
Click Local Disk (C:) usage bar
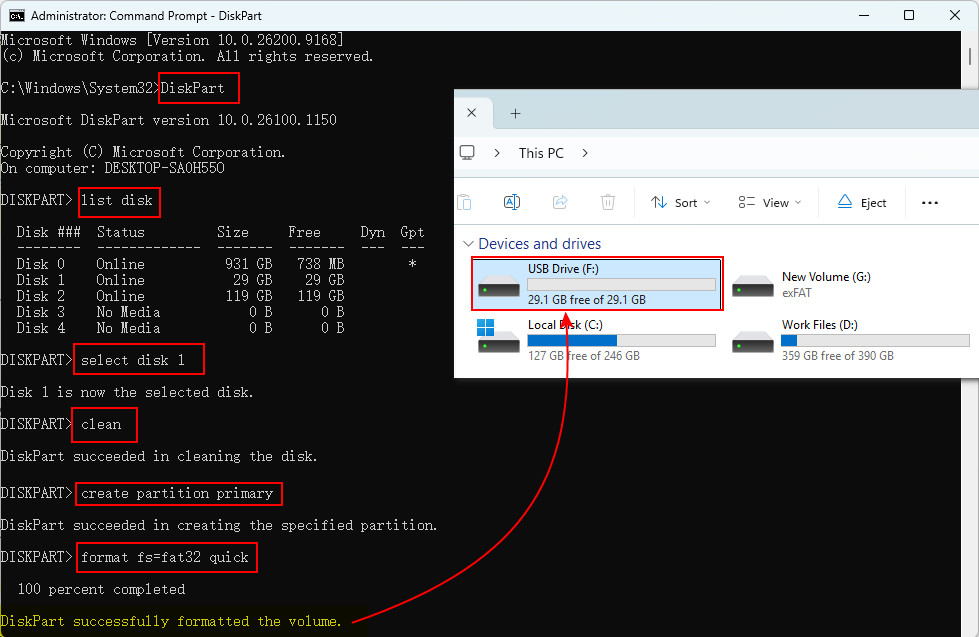(x=621, y=340)
